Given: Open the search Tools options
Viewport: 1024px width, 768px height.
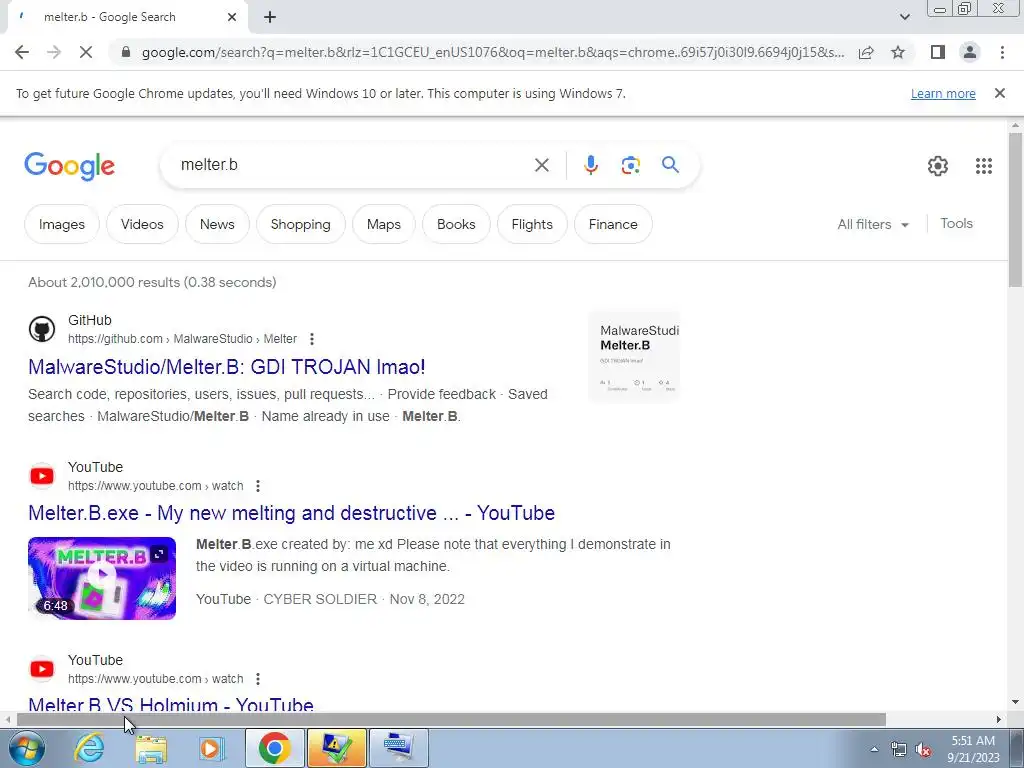Looking at the screenshot, I should [957, 223].
